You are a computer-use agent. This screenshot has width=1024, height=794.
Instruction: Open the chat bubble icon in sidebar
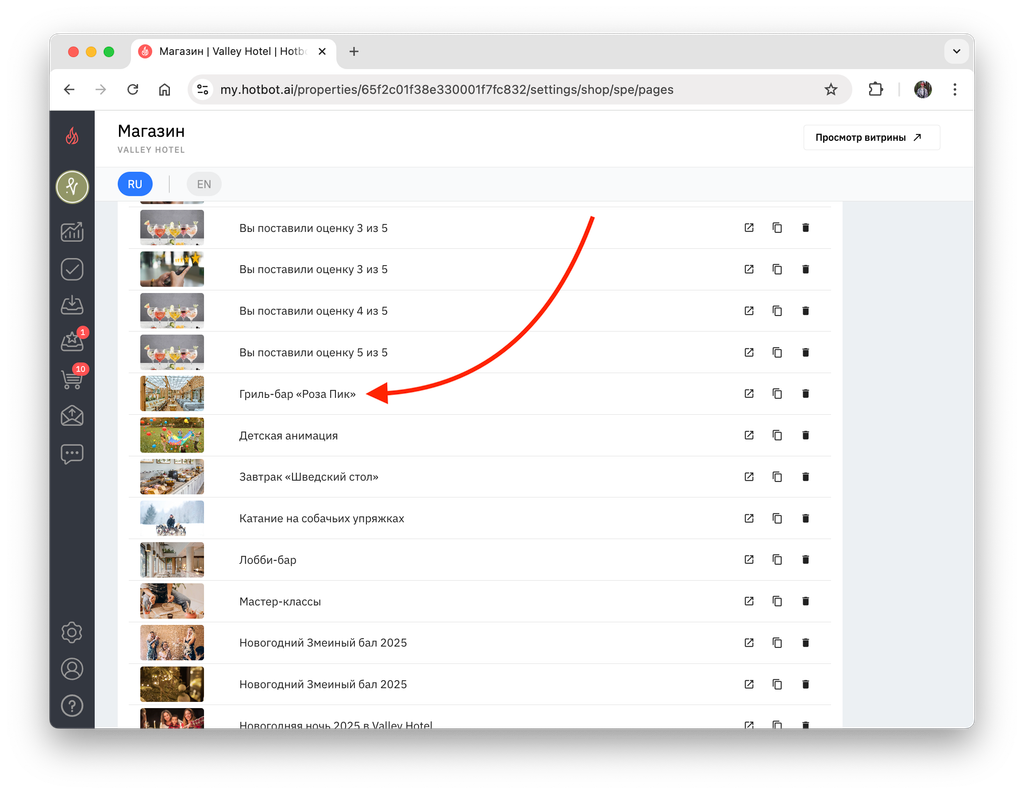point(72,454)
